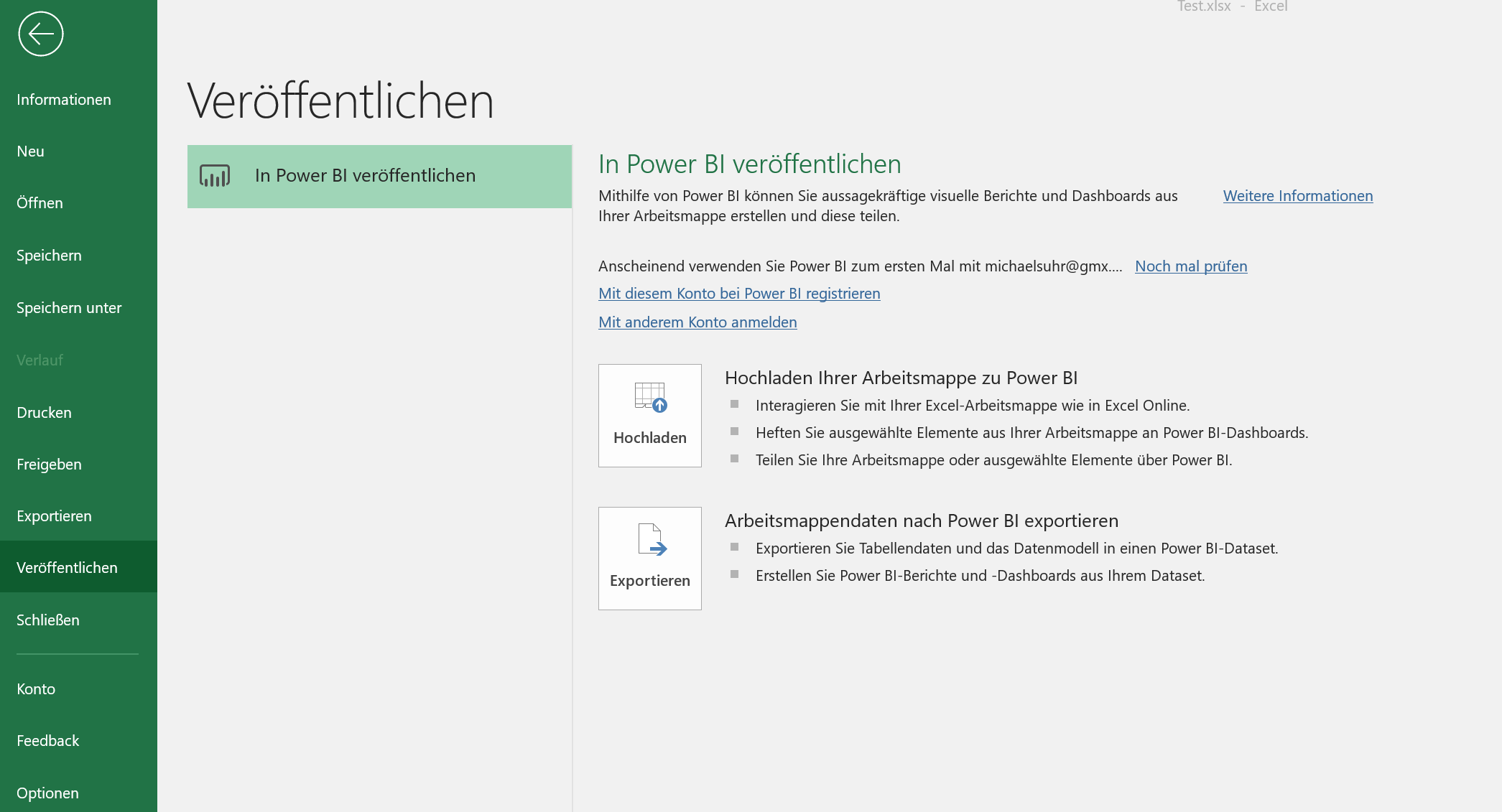Open the Konto page

(x=78, y=689)
